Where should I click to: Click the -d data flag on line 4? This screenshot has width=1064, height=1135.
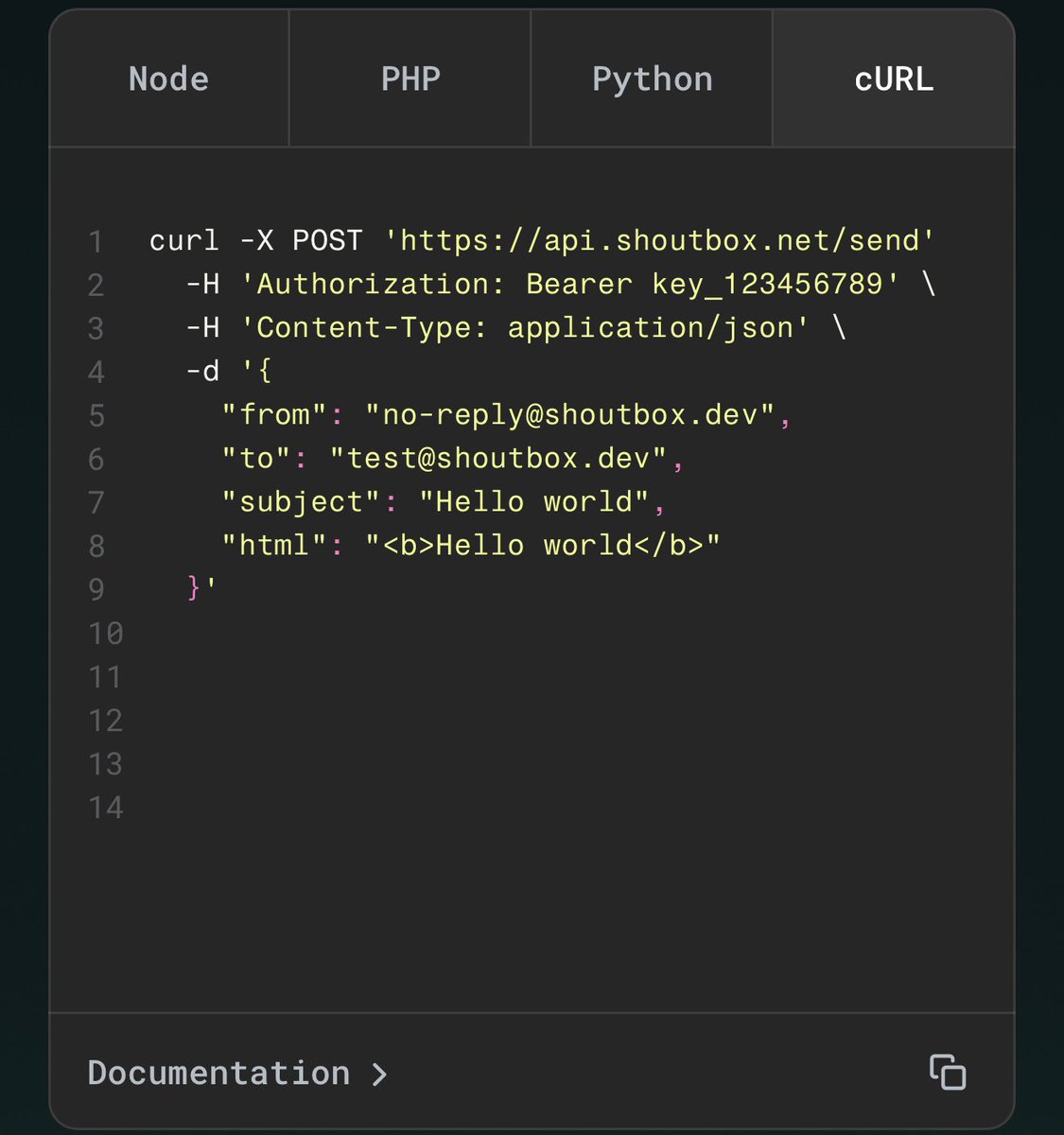[x=202, y=371]
